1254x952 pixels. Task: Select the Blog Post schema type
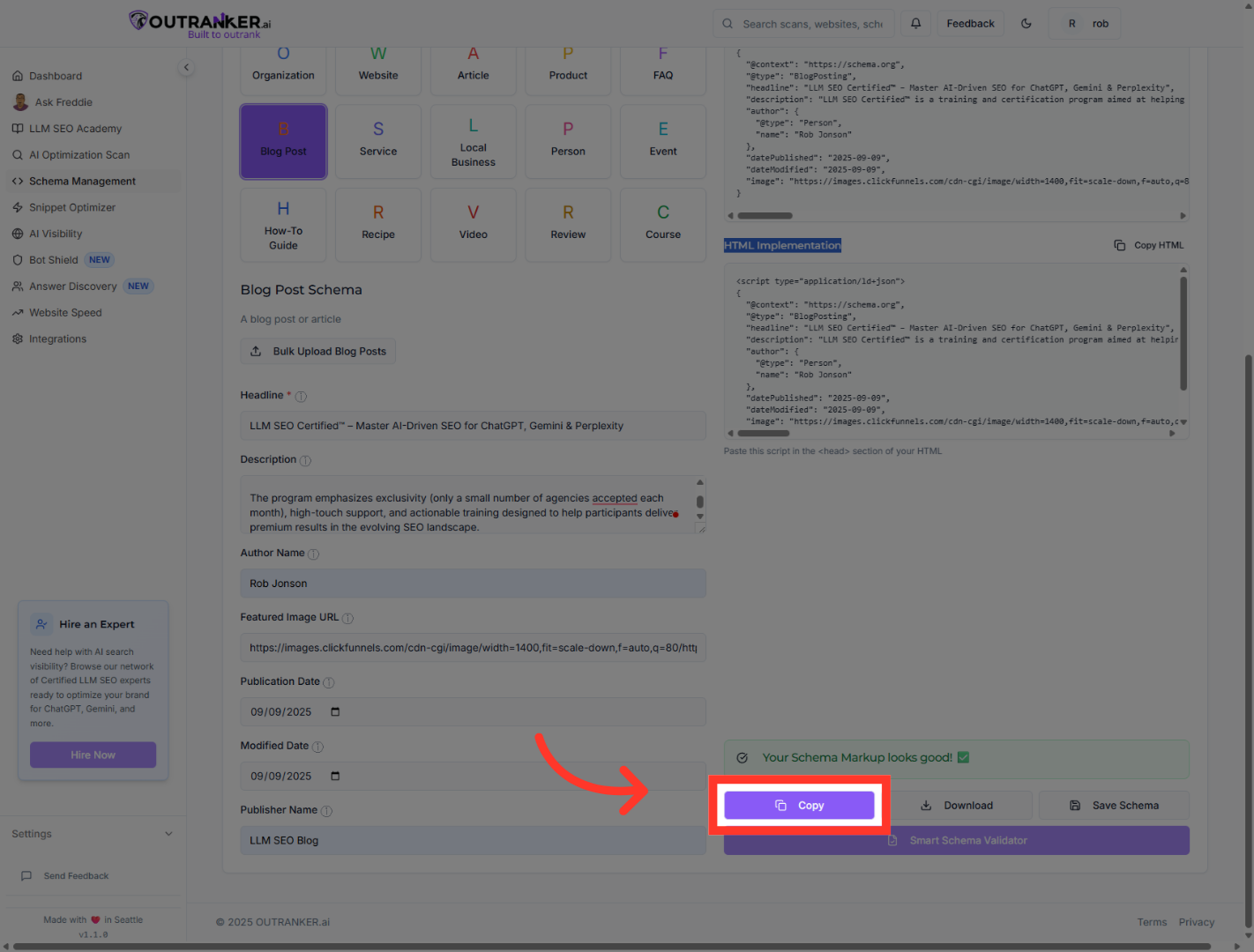click(x=283, y=141)
